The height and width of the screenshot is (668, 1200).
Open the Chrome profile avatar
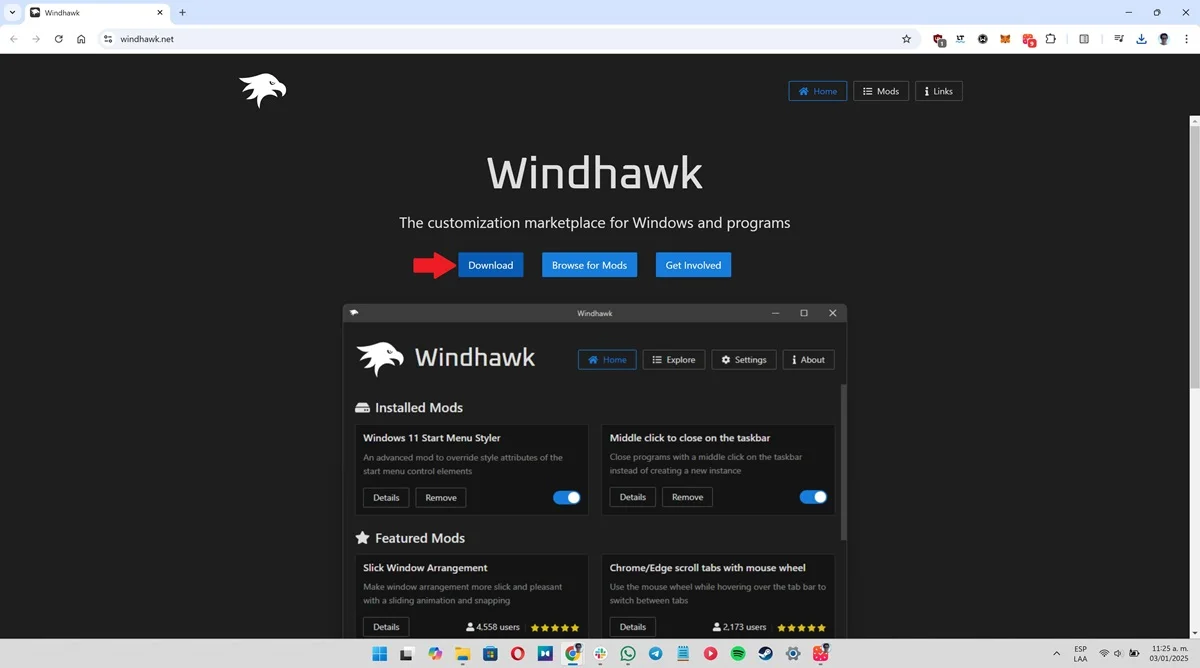click(1163, 39)
